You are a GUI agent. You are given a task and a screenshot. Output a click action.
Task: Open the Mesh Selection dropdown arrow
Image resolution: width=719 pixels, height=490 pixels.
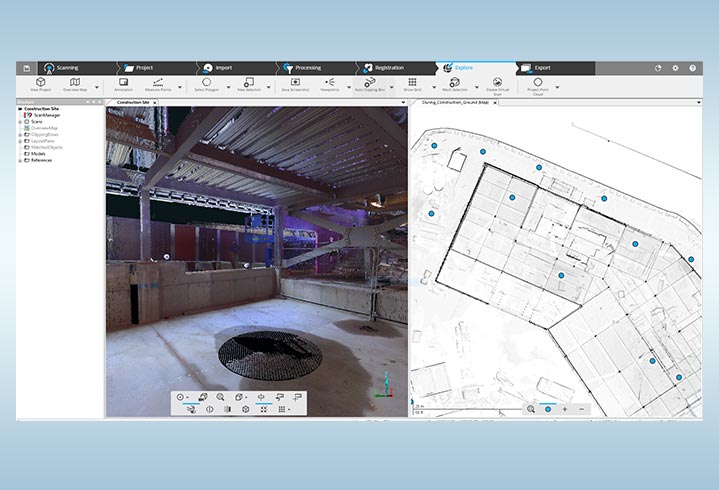pos(477,86)
